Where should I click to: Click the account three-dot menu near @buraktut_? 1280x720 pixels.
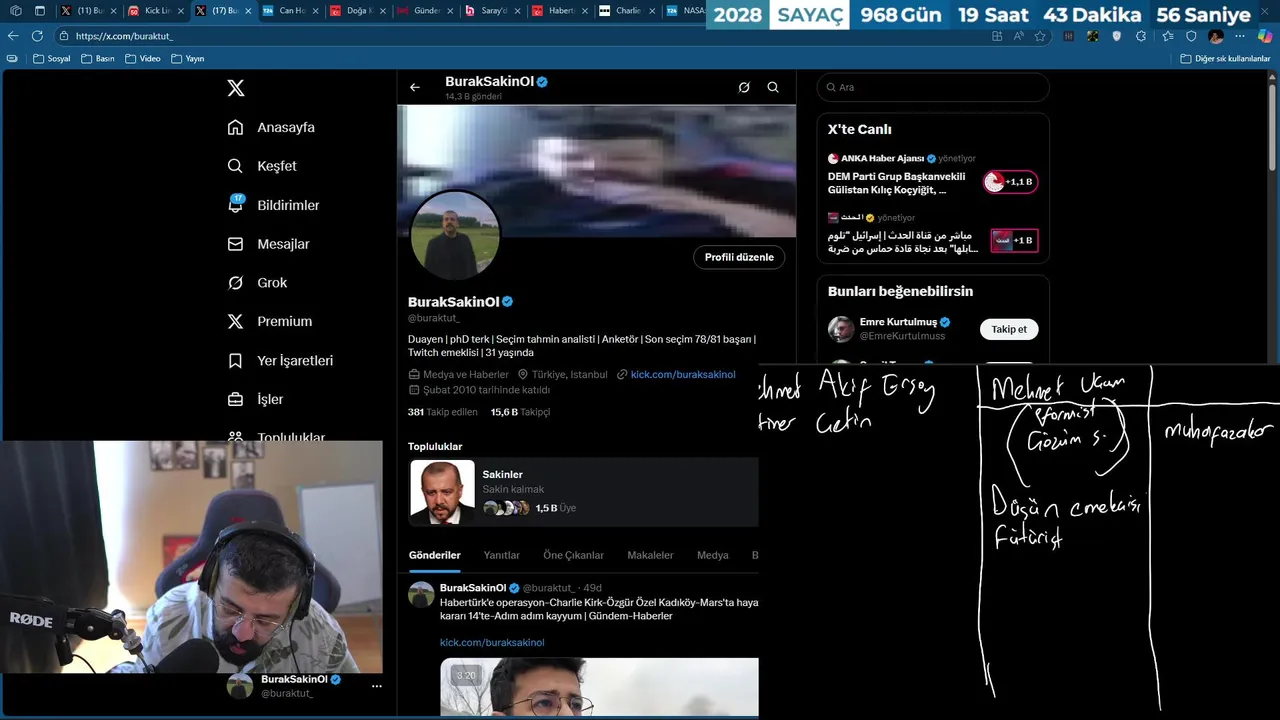(377, 686)
